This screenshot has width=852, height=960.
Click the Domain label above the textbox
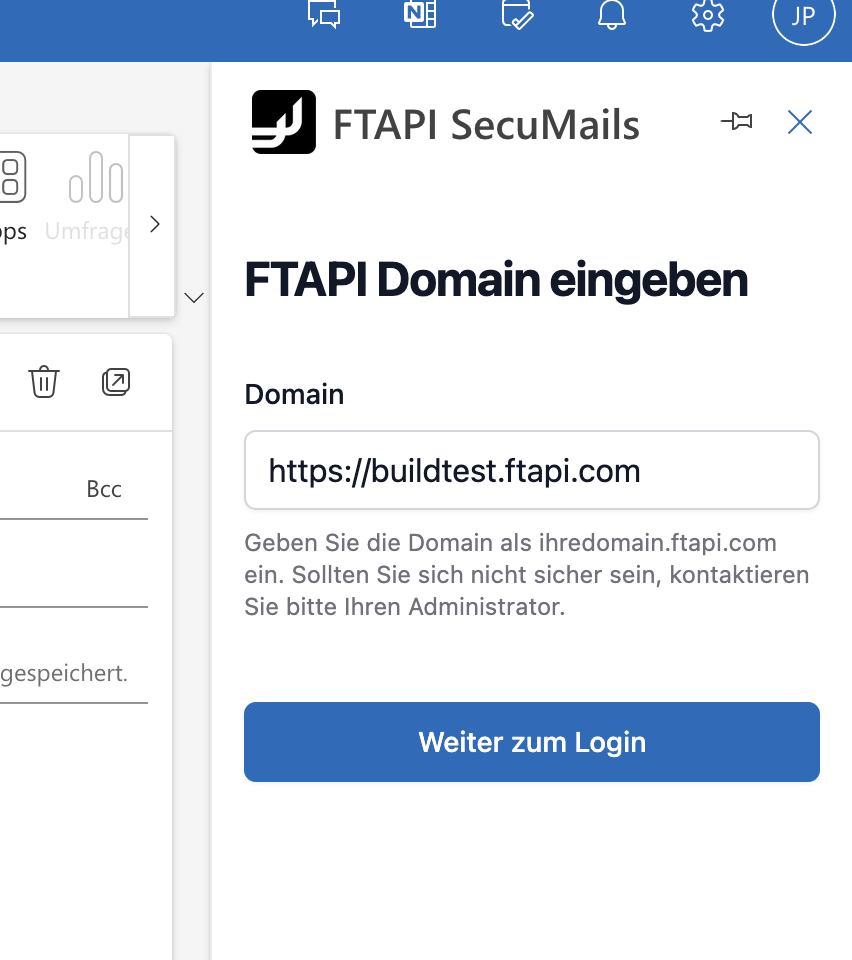point(294,394)
